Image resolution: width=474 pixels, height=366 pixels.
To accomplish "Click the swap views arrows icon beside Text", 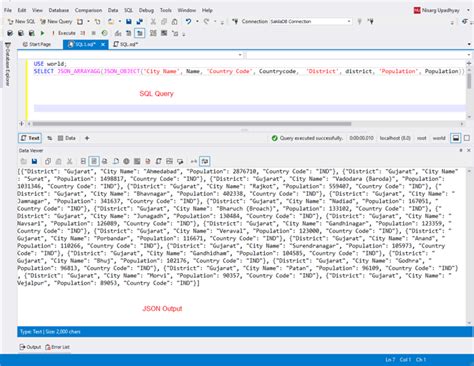I will click(x=50, y=138).
